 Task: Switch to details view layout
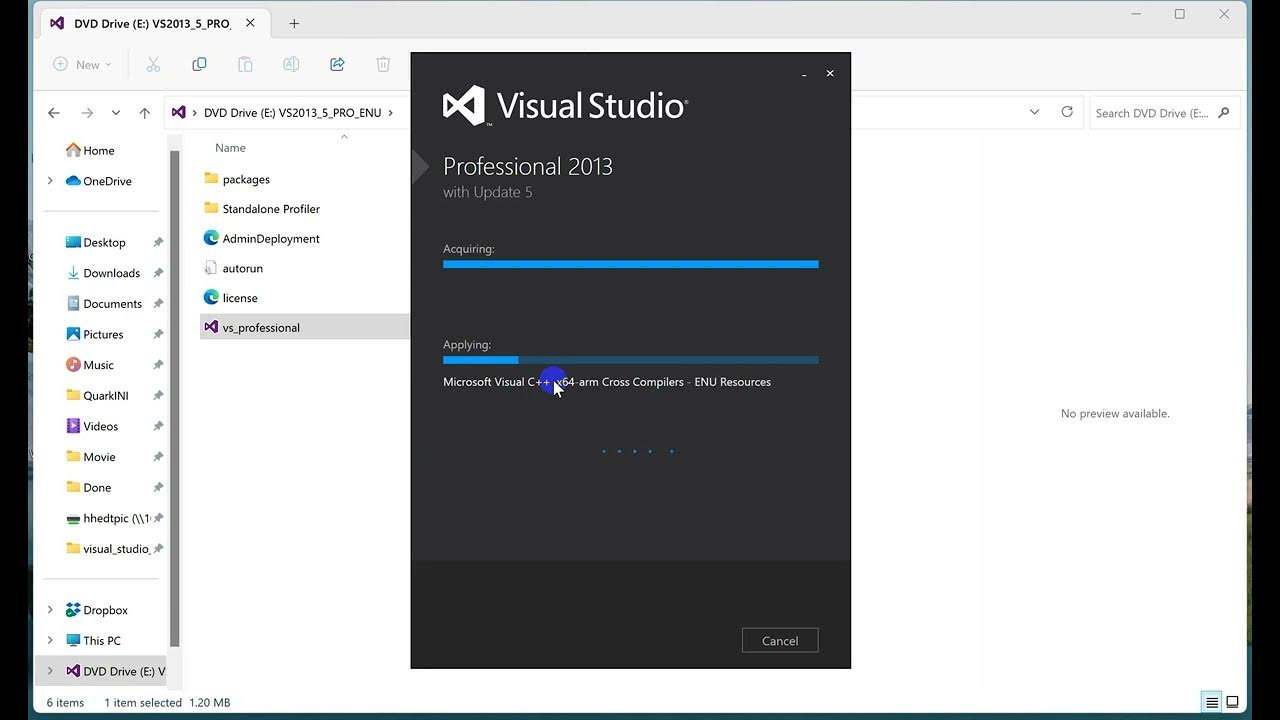point(1212,702)
